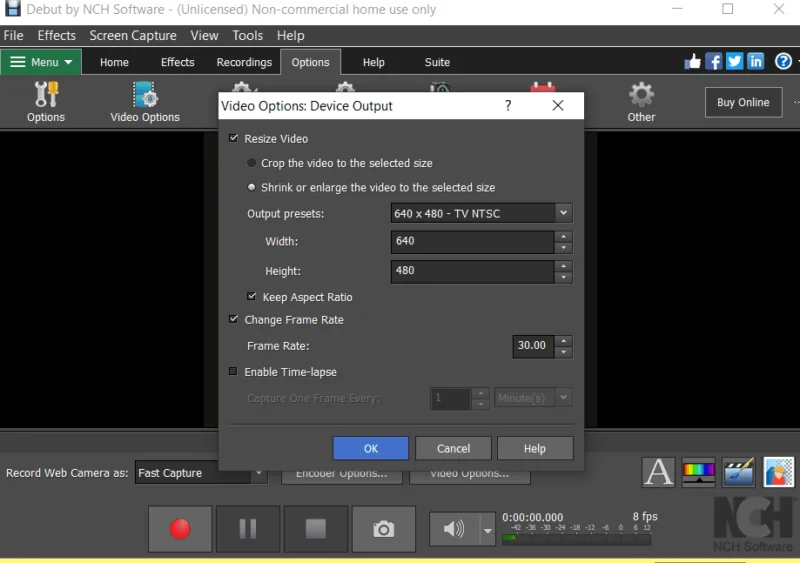Close the Video Options dialog
Viewport: 800px width, 563px height.
pos(558,106)
